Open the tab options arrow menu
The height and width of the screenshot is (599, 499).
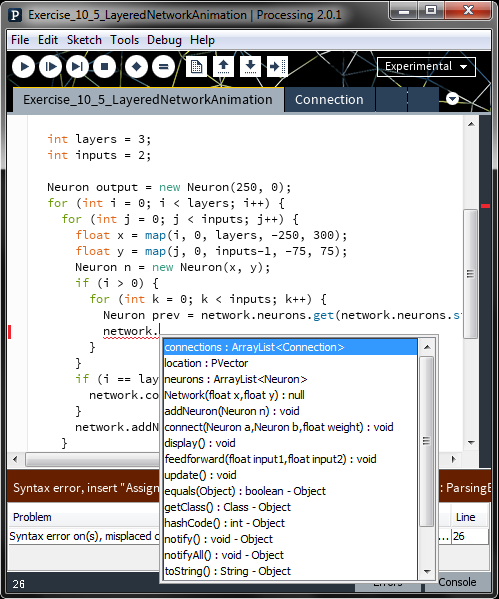pos(452,99)
